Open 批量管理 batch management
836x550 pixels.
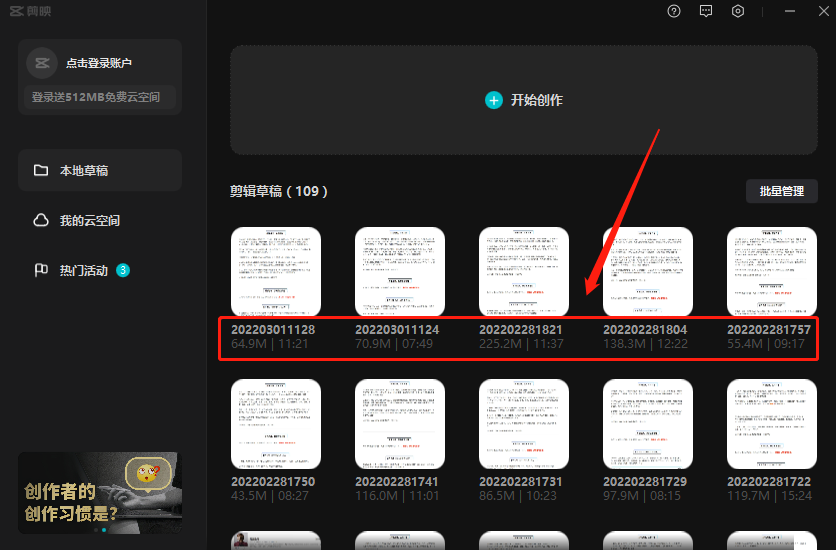pyautogui.click(x=782, y=191)
